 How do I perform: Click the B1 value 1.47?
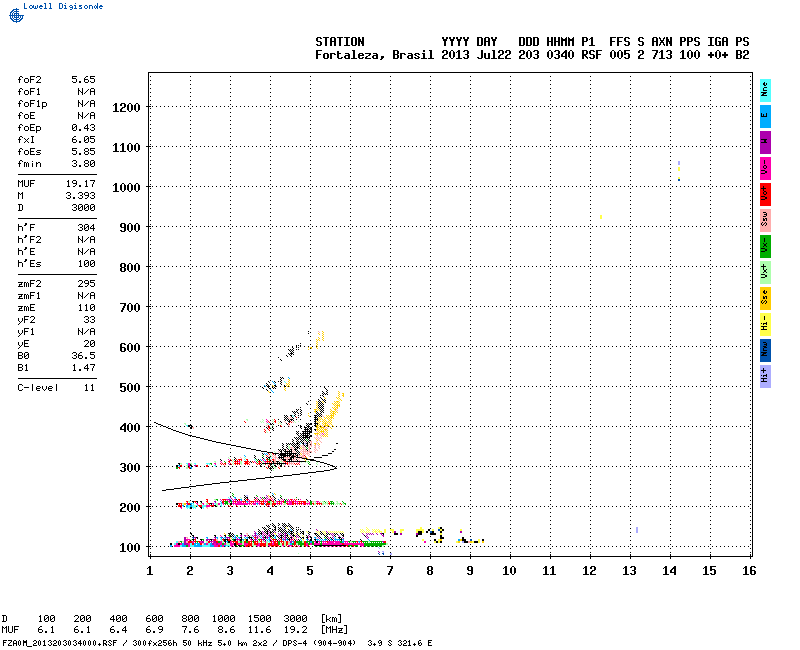(83, 368)
